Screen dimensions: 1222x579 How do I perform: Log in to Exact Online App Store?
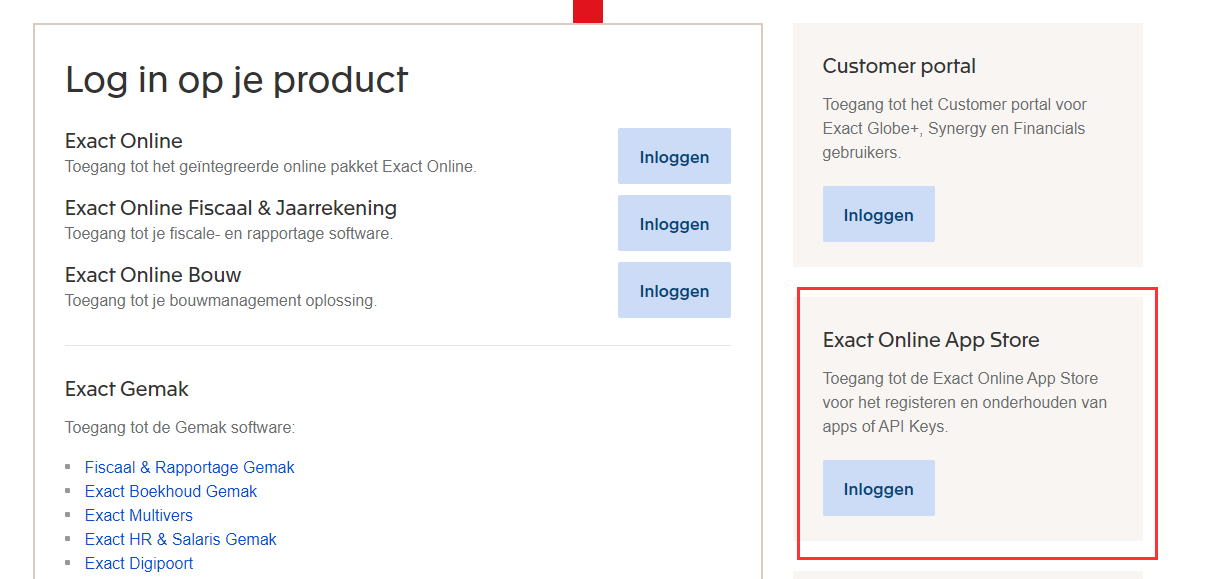(879, 488)
